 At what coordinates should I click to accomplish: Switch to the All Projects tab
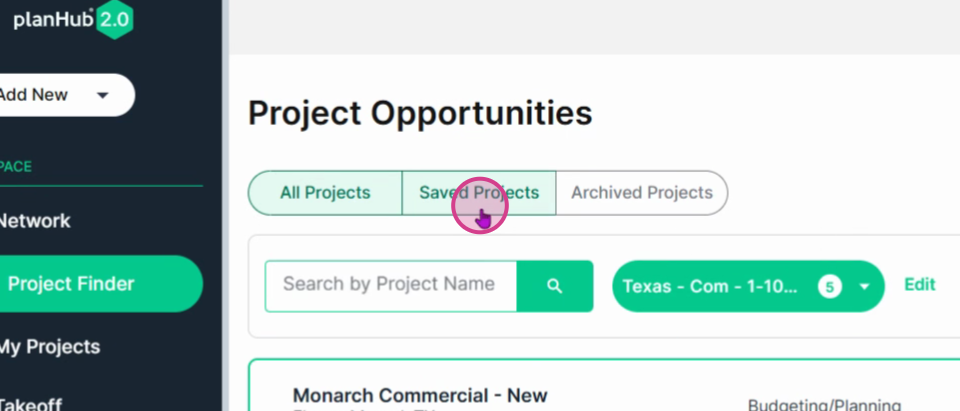(325, 193)
